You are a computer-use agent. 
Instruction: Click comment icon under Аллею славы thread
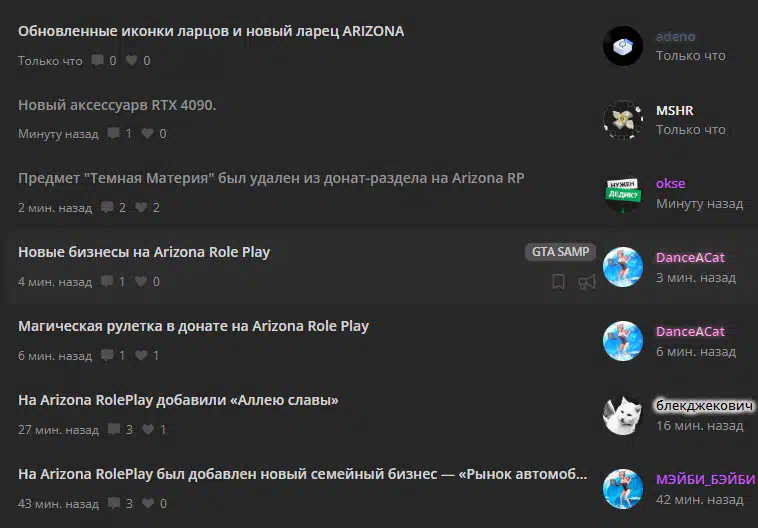[114, 429]
